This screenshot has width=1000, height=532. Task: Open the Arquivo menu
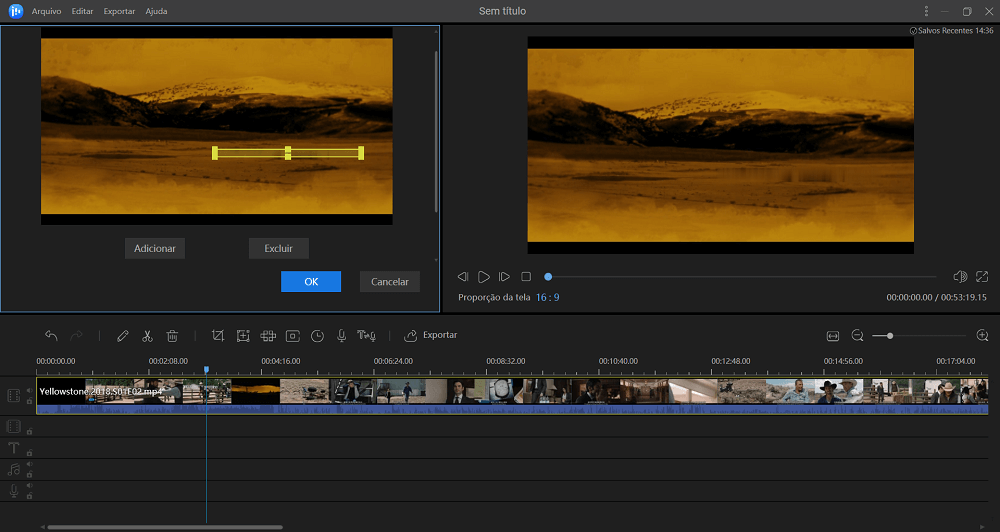tap(47, 11)
